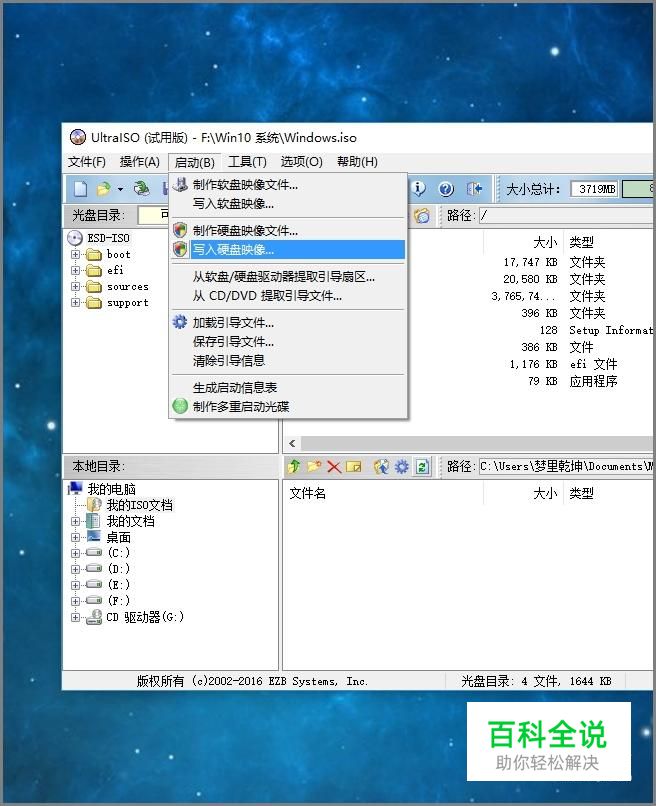Click the image 路径 field showing /

pyautogui.click(x=566, y=215)
